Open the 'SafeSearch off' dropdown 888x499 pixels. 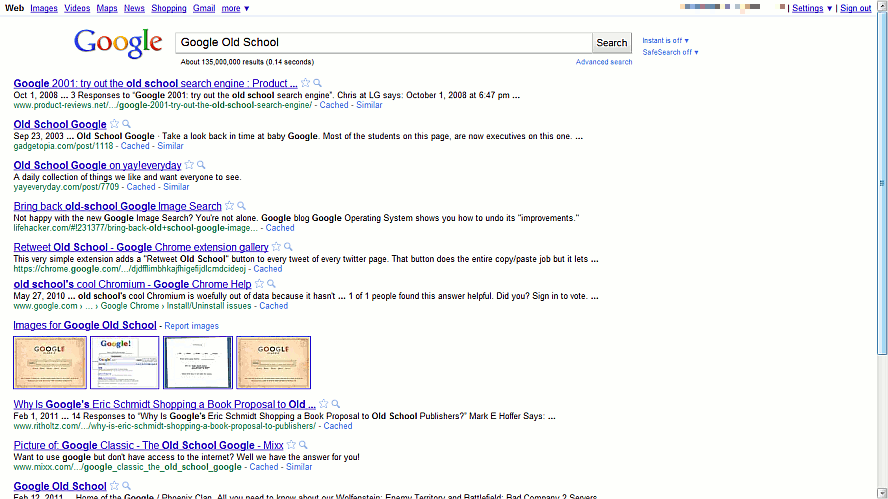(x=671, y=52)
